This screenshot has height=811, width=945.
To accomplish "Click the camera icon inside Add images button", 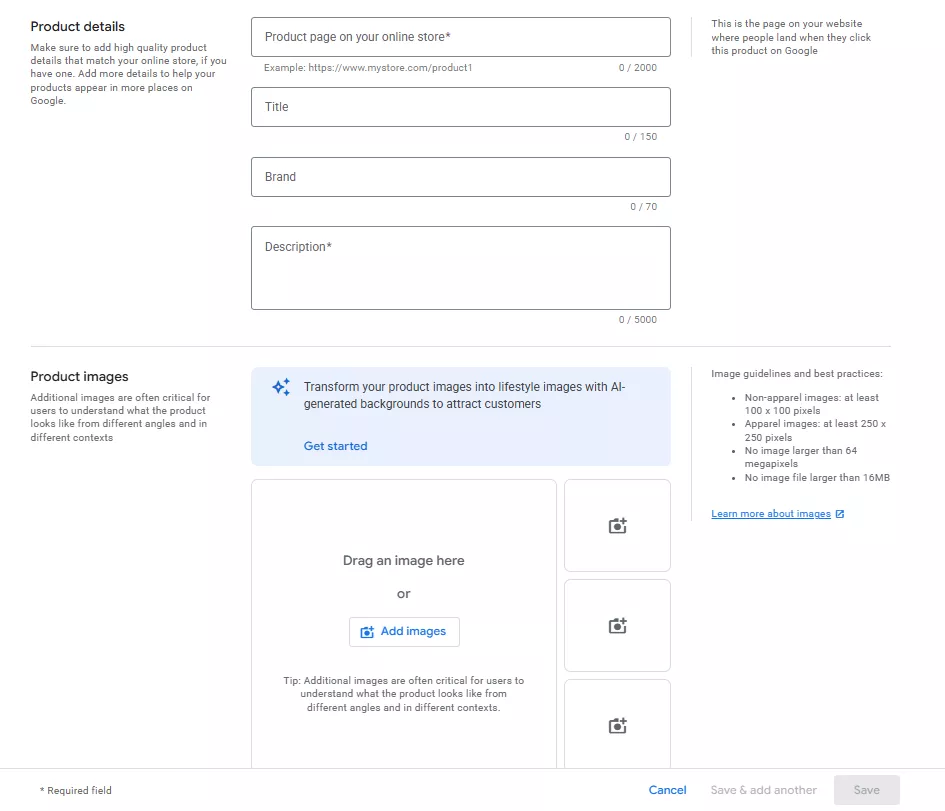I will click(x=367, y=632).
